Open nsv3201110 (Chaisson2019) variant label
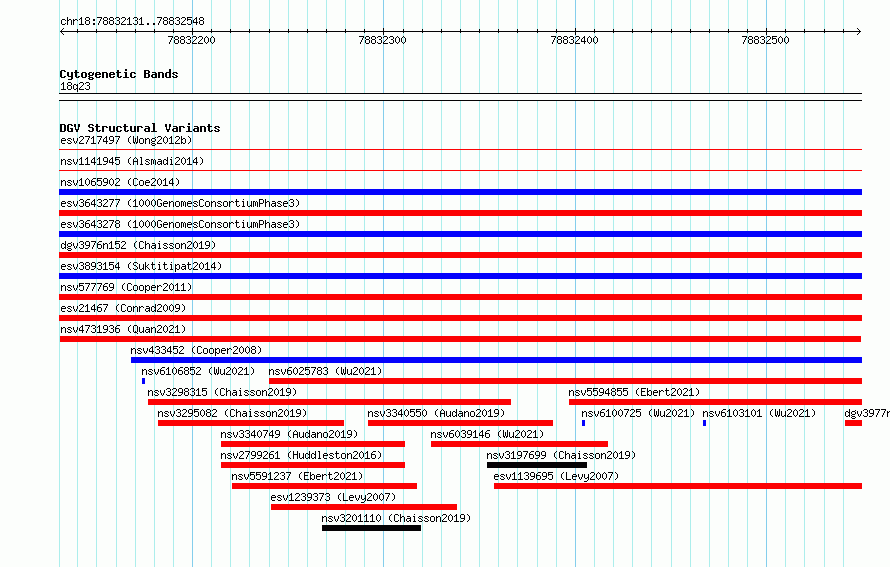Viewport: 890px width, 567px height. (396, 518)
